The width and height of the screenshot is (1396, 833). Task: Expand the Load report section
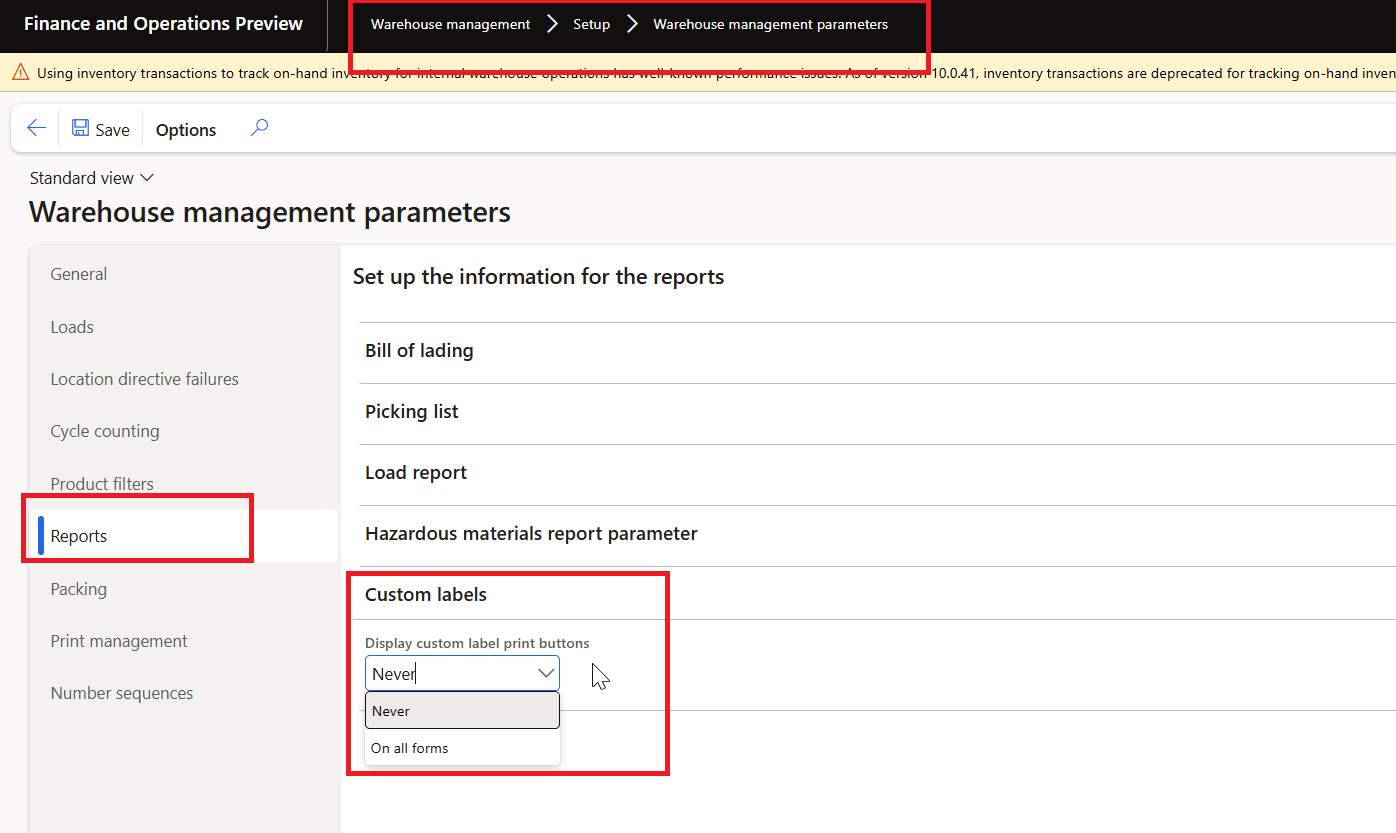pyautogui.click(x=877, y=473)
